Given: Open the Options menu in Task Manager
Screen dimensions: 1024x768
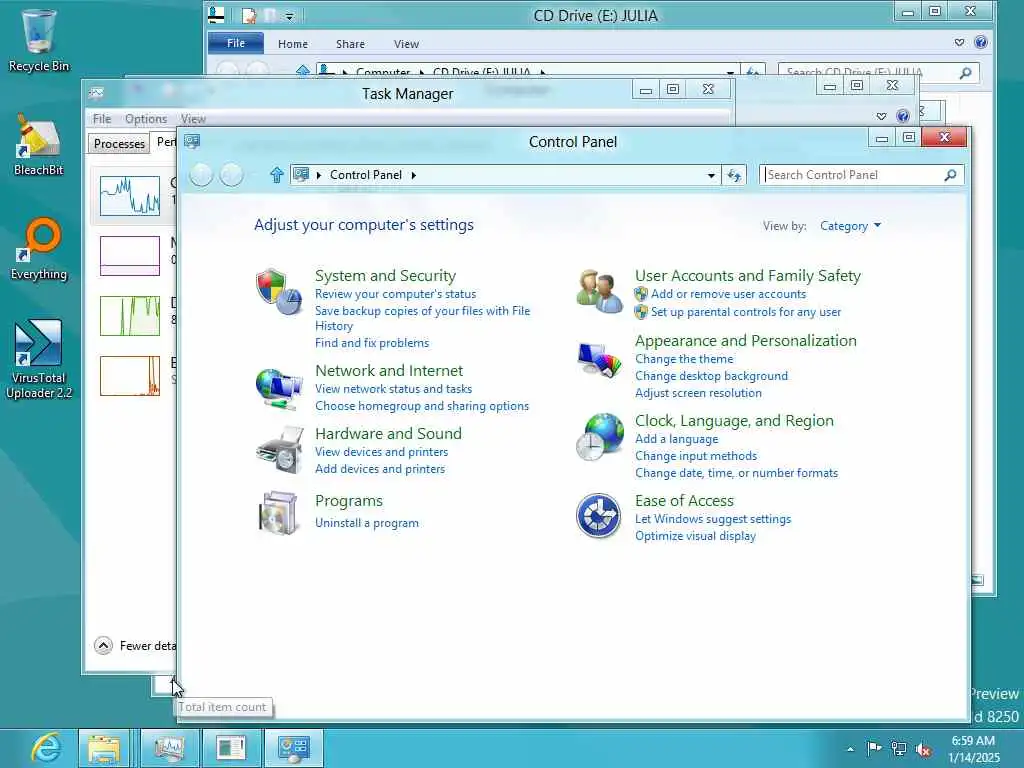Looking at the screenshot, I should coord(146,119).
